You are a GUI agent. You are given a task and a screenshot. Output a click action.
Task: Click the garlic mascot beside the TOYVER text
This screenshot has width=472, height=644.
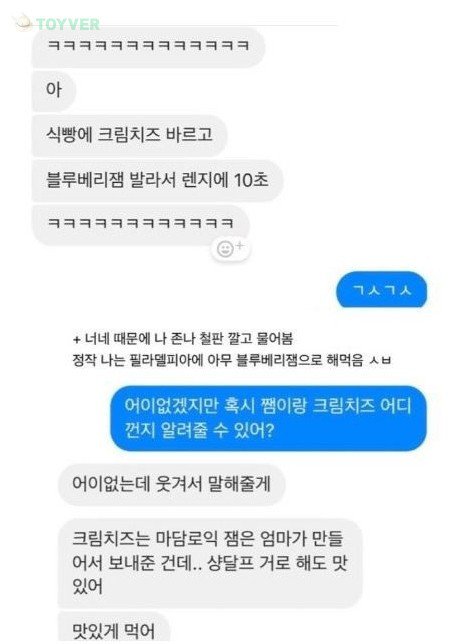pyautogui.click(x=24, y=22)
